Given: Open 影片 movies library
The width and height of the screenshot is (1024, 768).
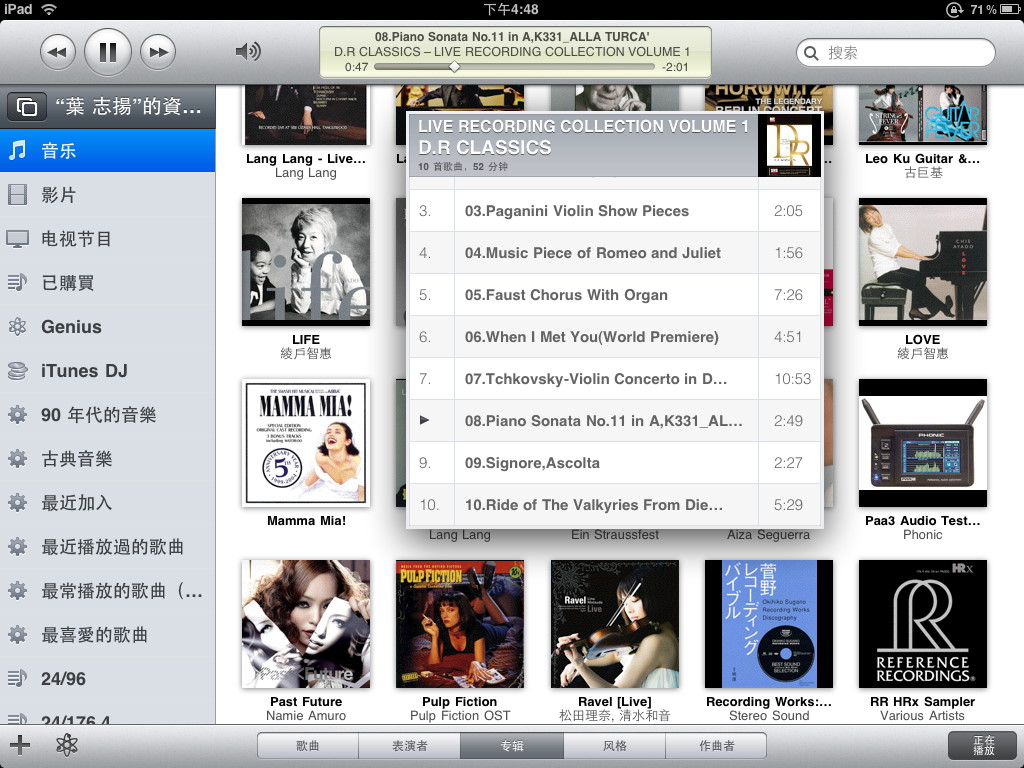Looking at the screenshot, I should point(108,195).
